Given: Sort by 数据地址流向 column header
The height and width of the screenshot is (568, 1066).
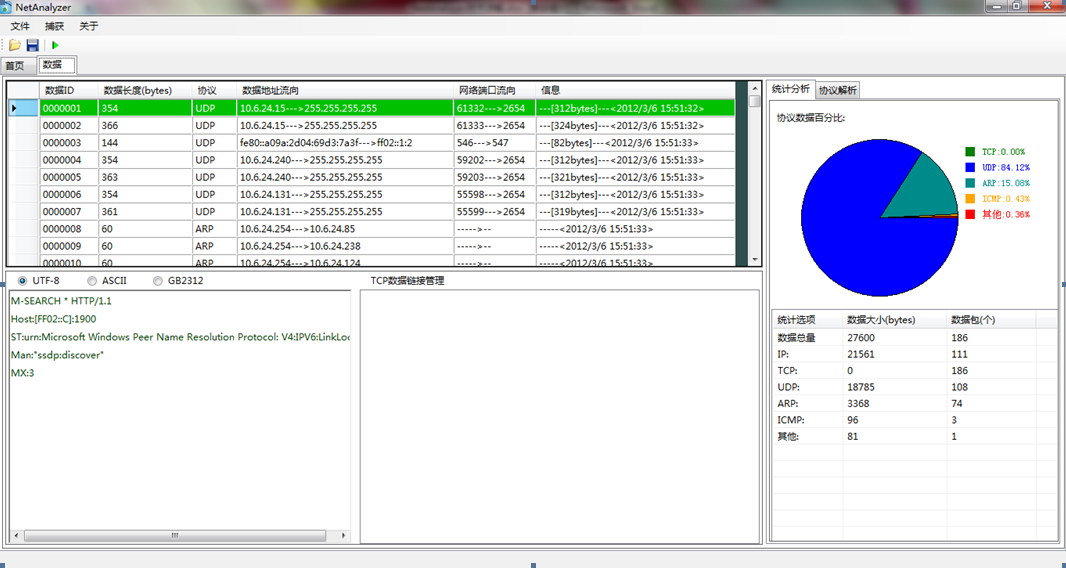Looking at the screenshot, I should 345,90.
